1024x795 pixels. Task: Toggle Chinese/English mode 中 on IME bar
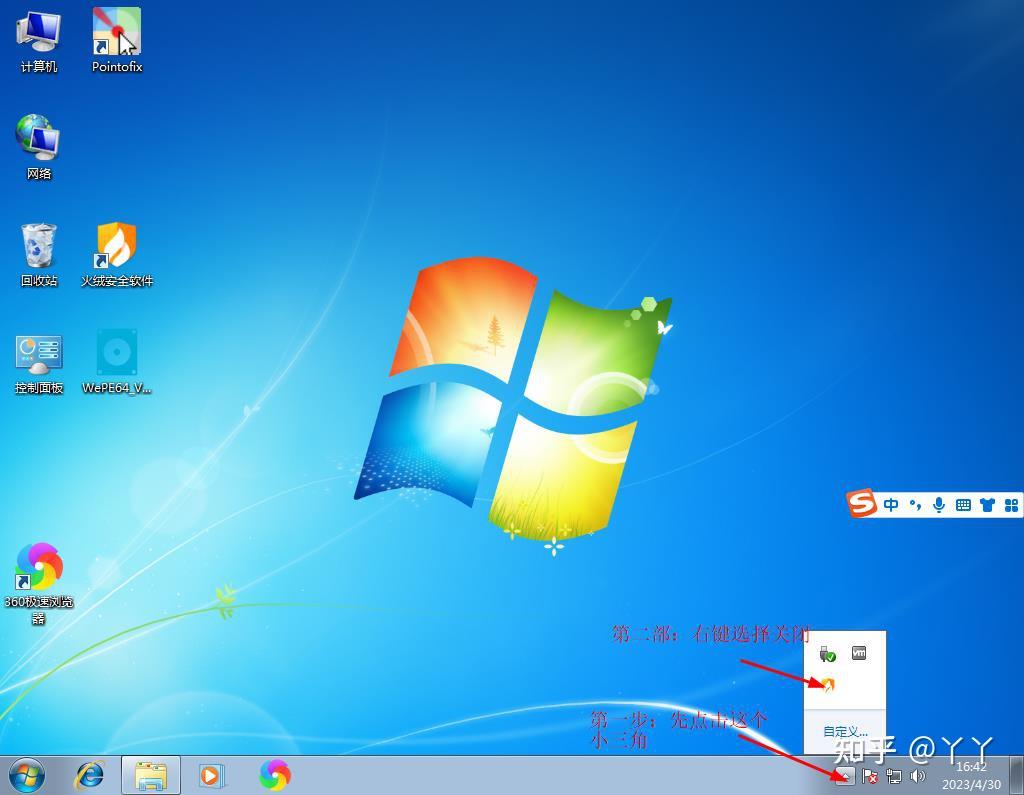(x=891, y=505)
